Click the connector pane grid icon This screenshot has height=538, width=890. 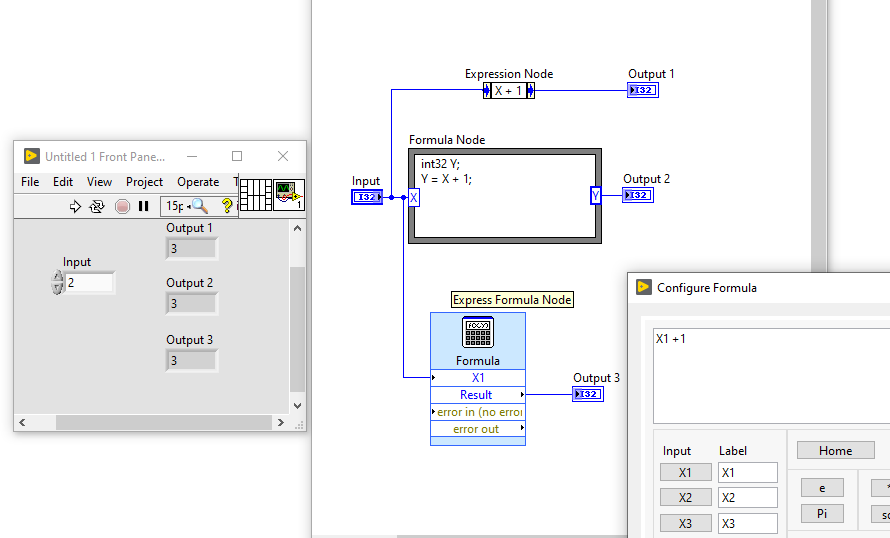[x=256, y=194]
